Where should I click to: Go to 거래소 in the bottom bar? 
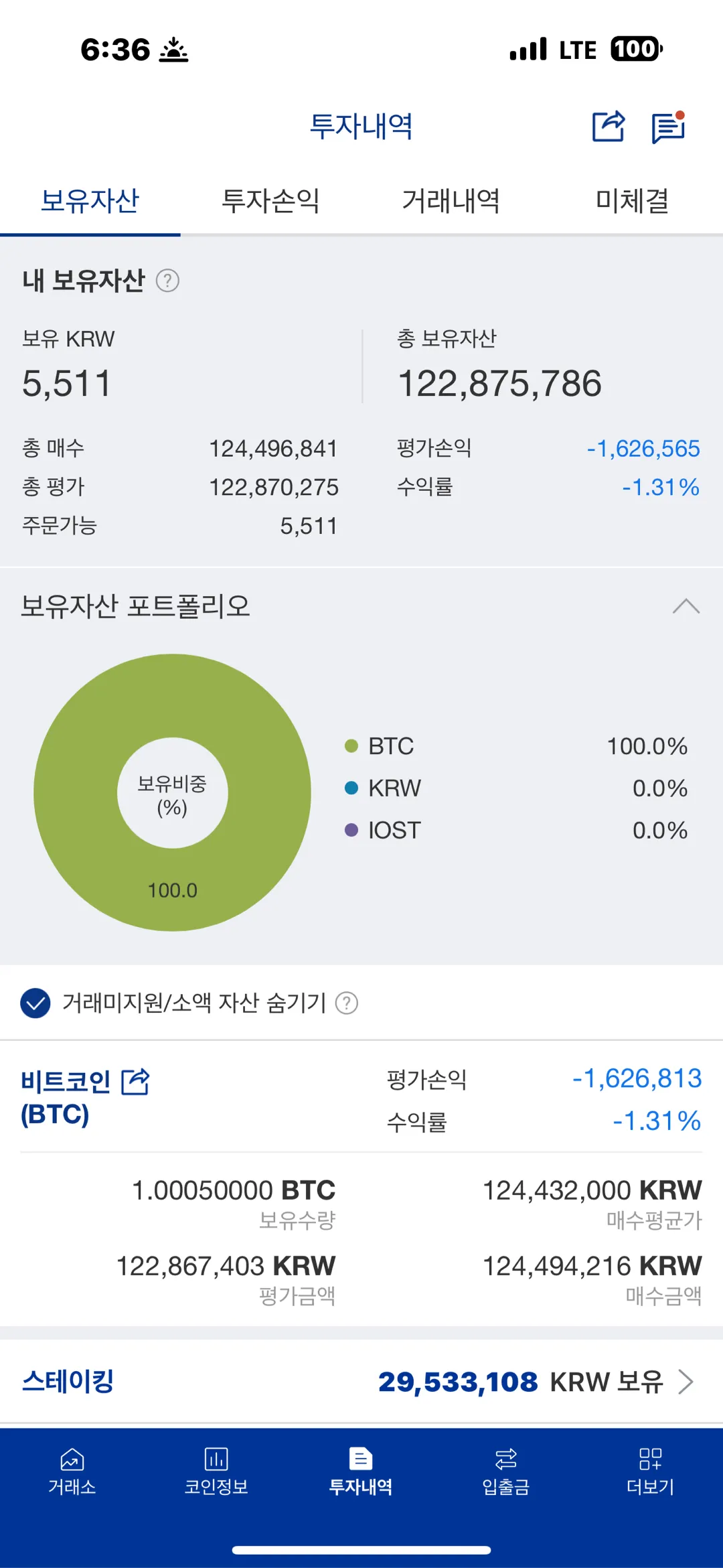(x=72, y=1471)
